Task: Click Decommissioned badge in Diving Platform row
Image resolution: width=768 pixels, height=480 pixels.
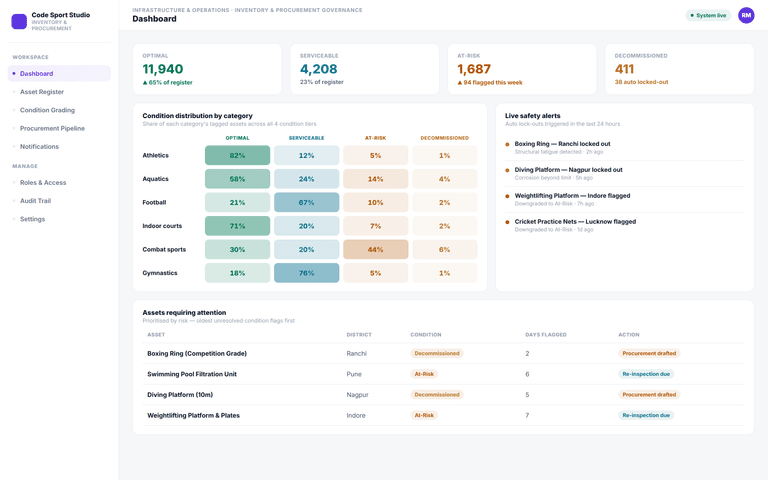Action: coord(437,394)
